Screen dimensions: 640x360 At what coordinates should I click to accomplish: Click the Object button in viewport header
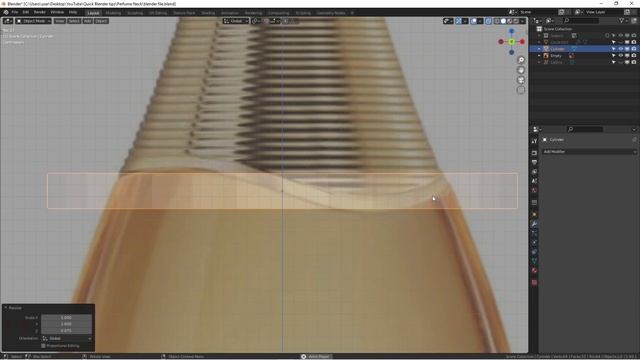(x=101, y=21)
